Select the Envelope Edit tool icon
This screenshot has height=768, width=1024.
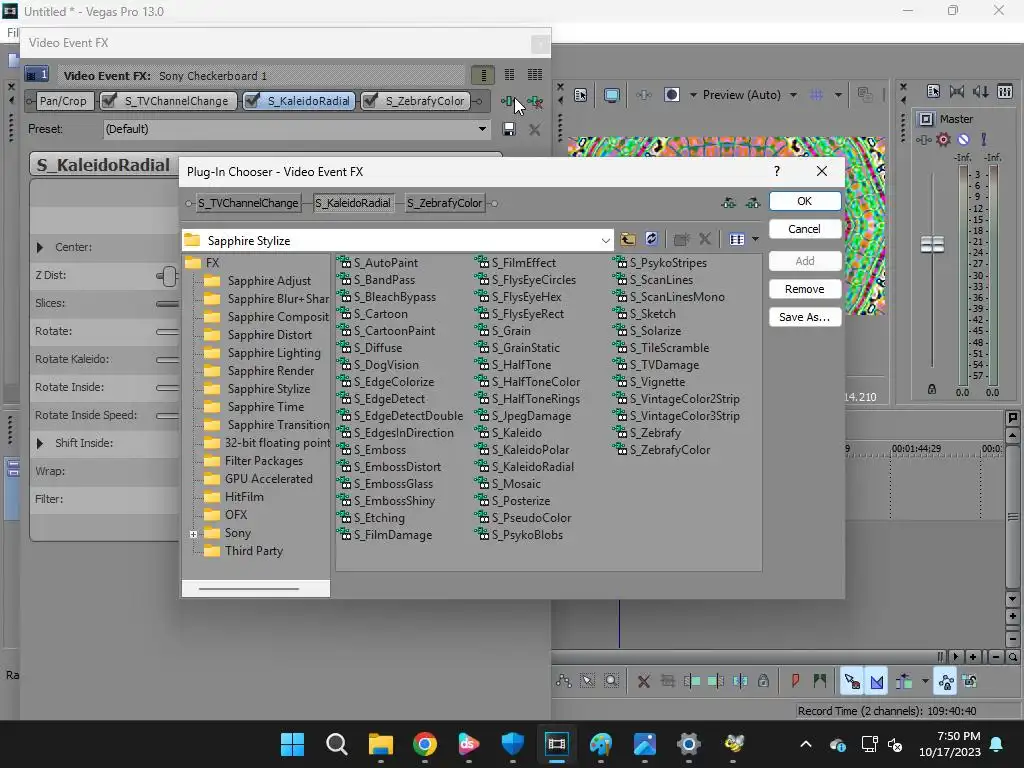coord(564,681)
